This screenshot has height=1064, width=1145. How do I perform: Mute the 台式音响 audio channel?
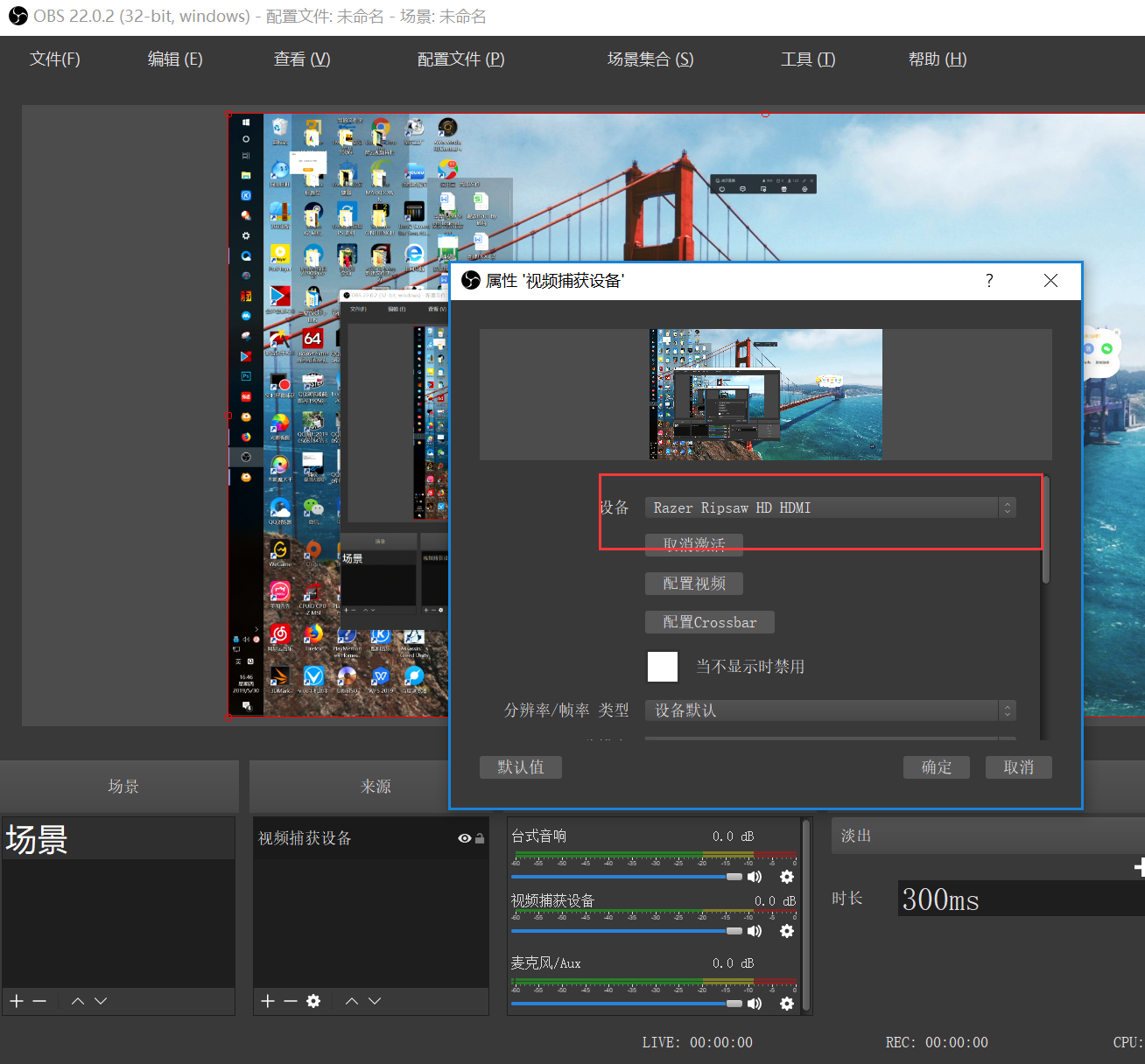click(755, 877)
